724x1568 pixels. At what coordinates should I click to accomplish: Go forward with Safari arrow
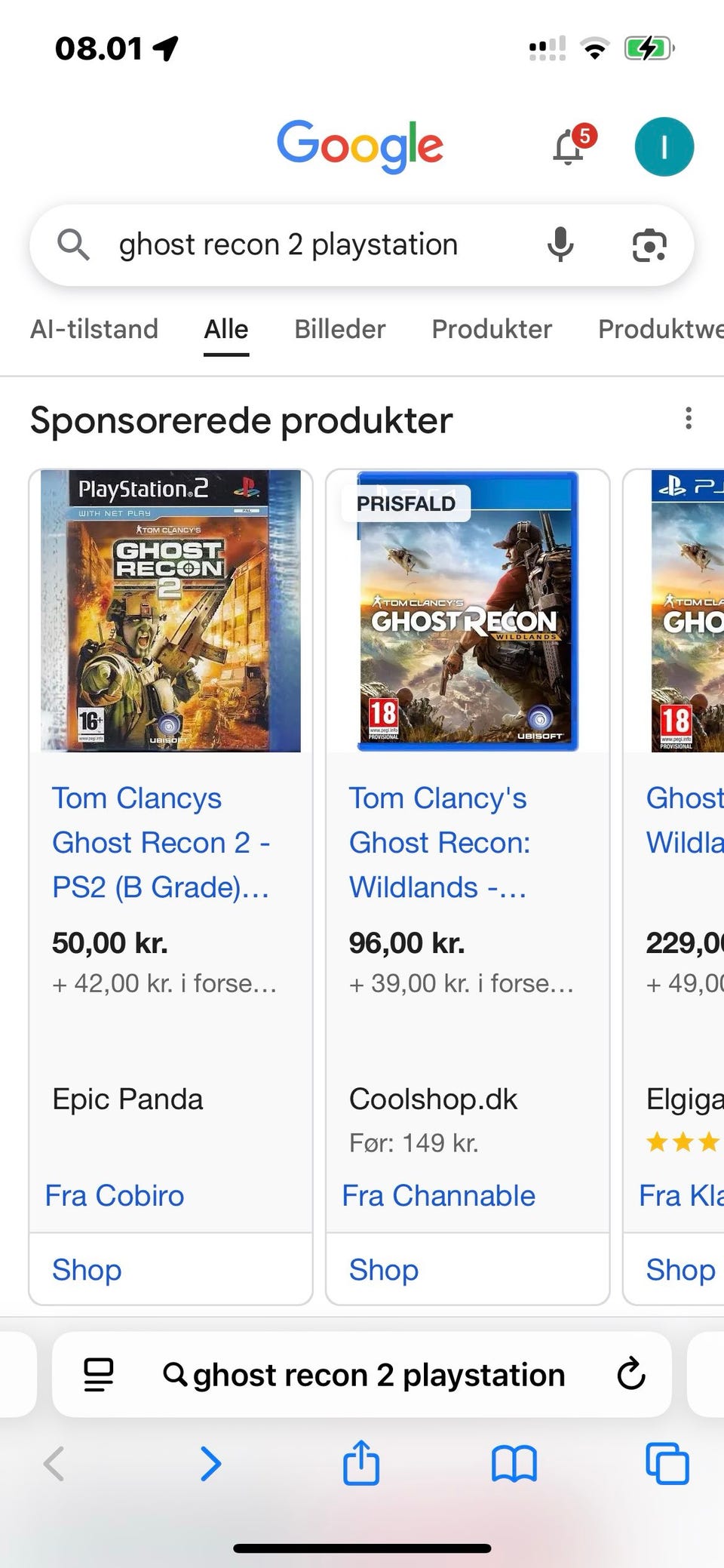[x=210, y=1463]
